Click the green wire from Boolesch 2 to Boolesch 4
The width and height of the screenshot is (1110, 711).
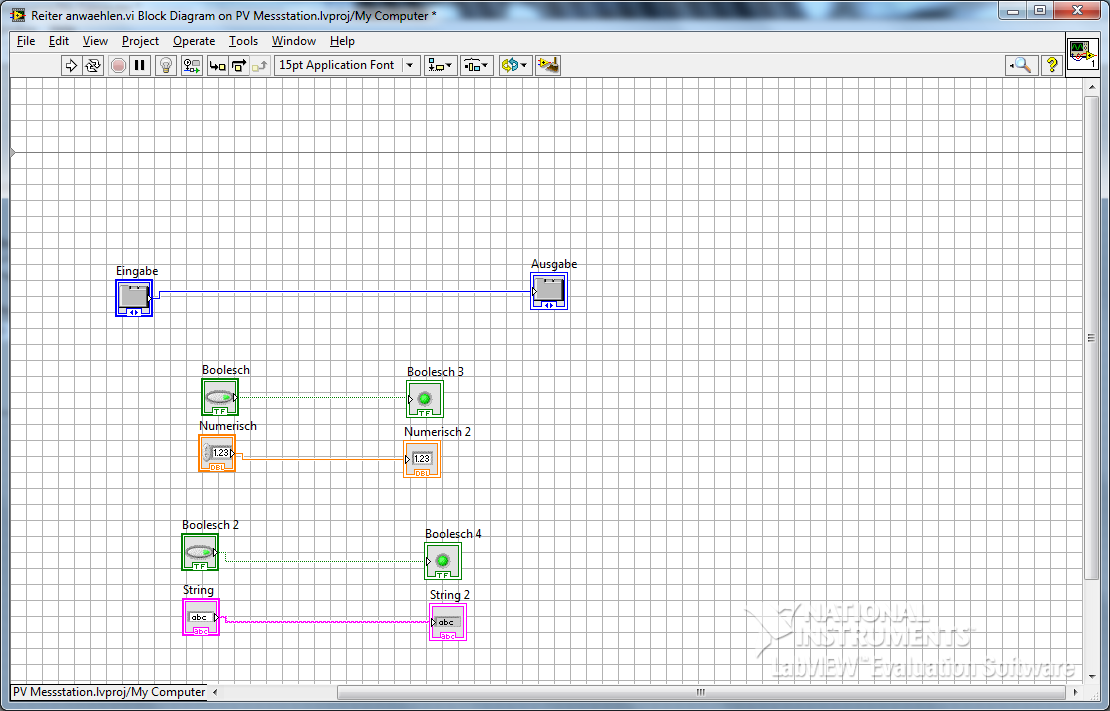click(326, 561)
